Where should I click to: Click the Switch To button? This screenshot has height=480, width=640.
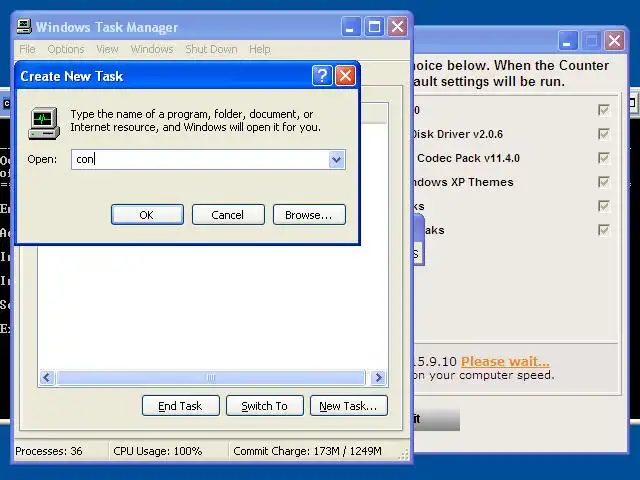tap(265, 406)
